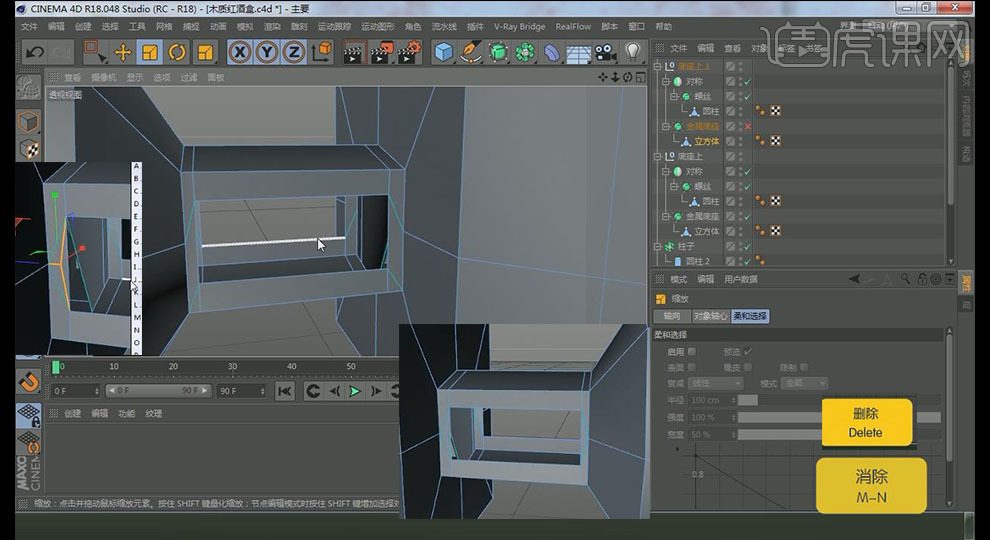Collapse the 柱子 object tree
This screenshot has width=990, height=540.
pos(657,246)
